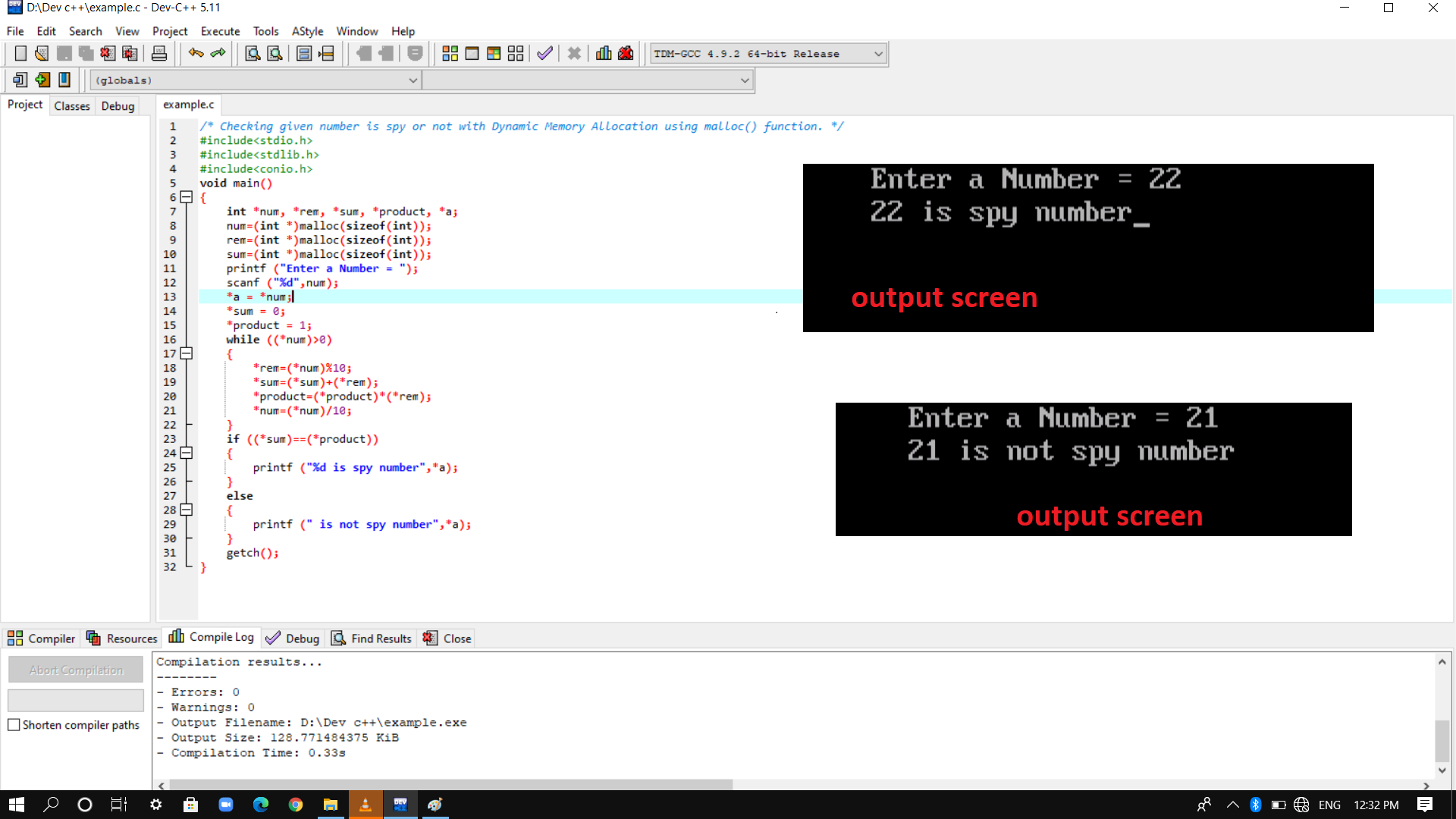
Task: Open the compiler set dropdown TDM-GCC
Action: (878, 54)
